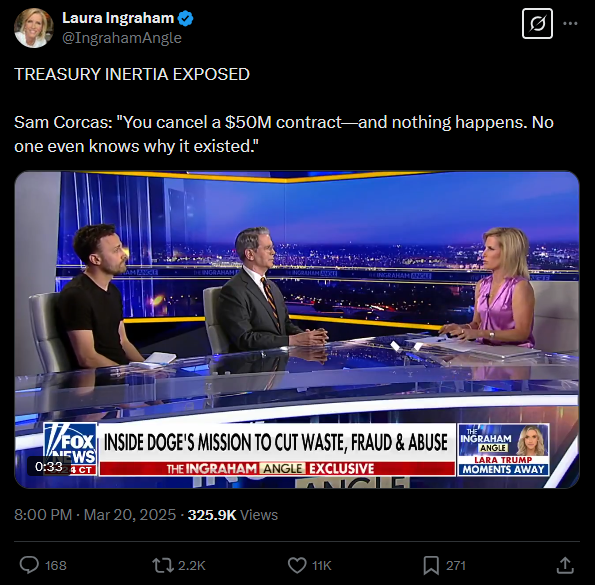
Task: Open the @IngrahamAngle handle link
Action: click(122, 38)
